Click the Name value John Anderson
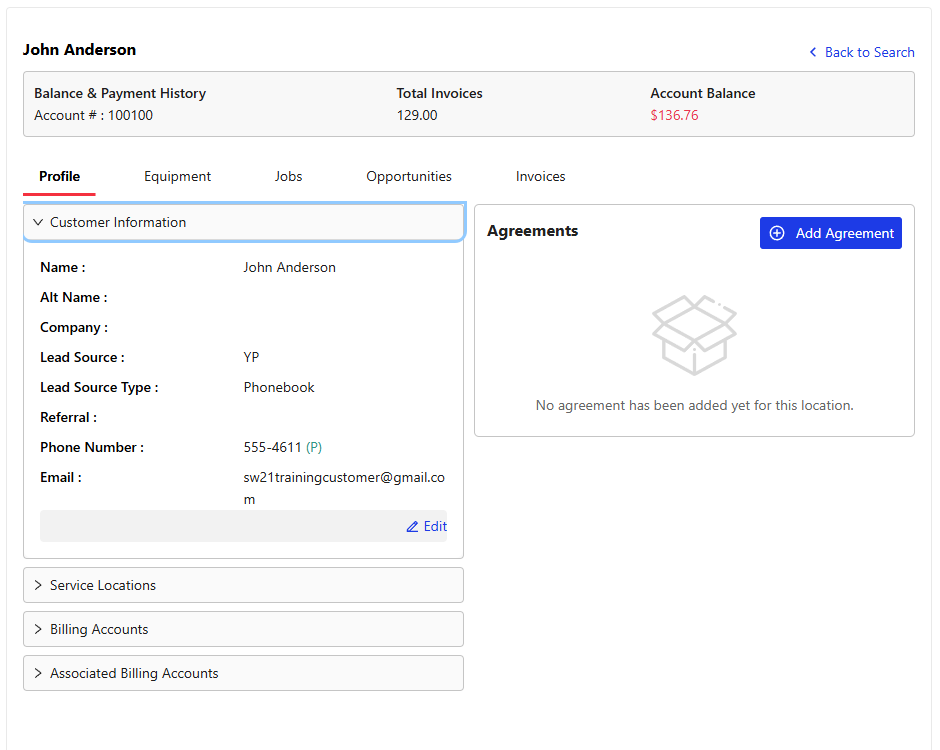This screenshot has width=940, height=750. (290, 267)
